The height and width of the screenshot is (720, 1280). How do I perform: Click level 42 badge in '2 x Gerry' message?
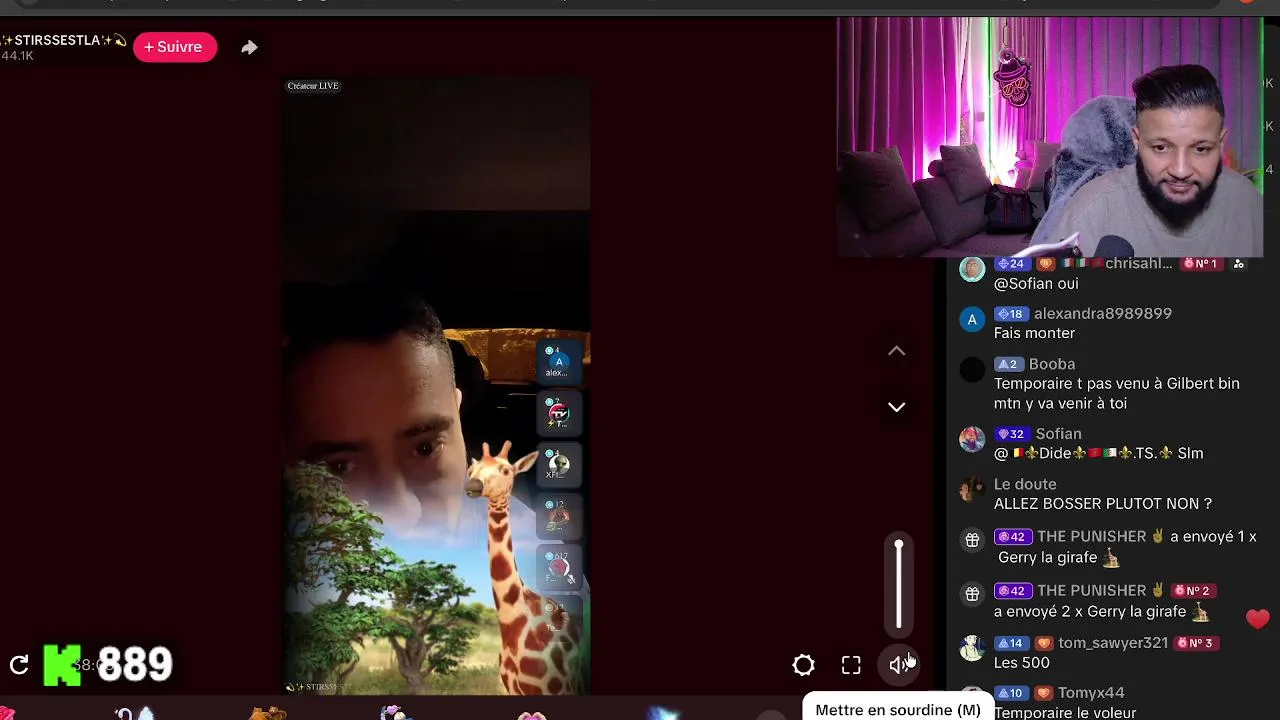[x=1012, y=591]
